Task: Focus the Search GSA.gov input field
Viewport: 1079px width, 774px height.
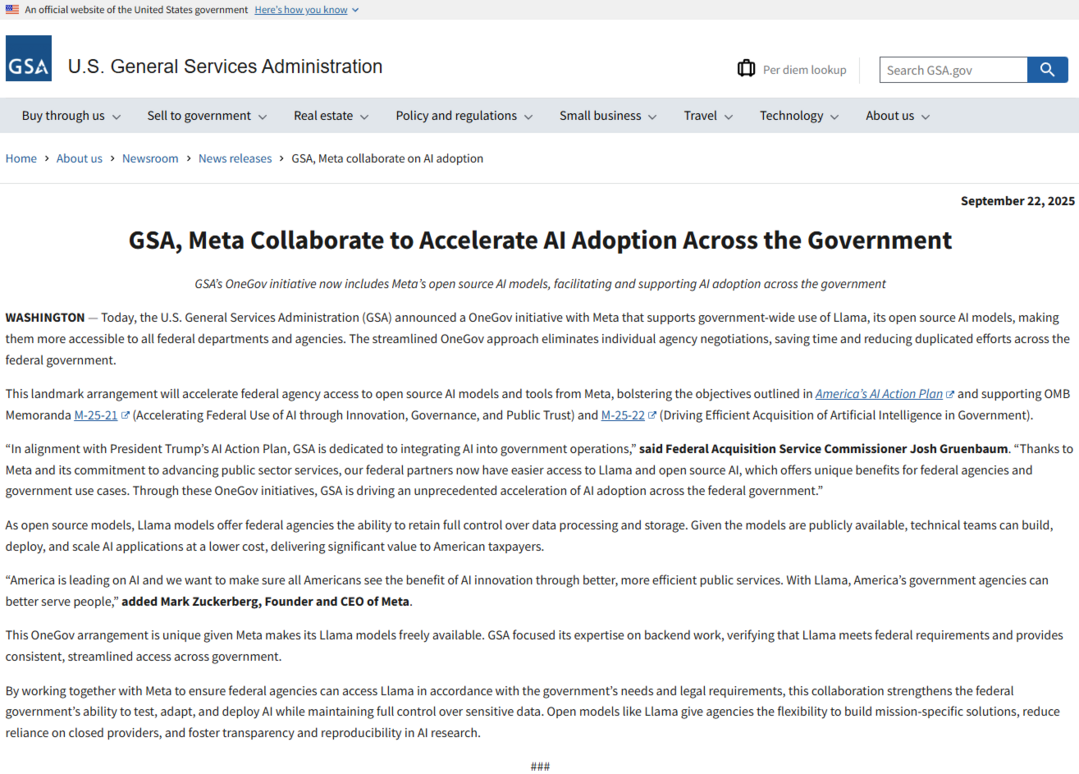Action: pos(953,70)
